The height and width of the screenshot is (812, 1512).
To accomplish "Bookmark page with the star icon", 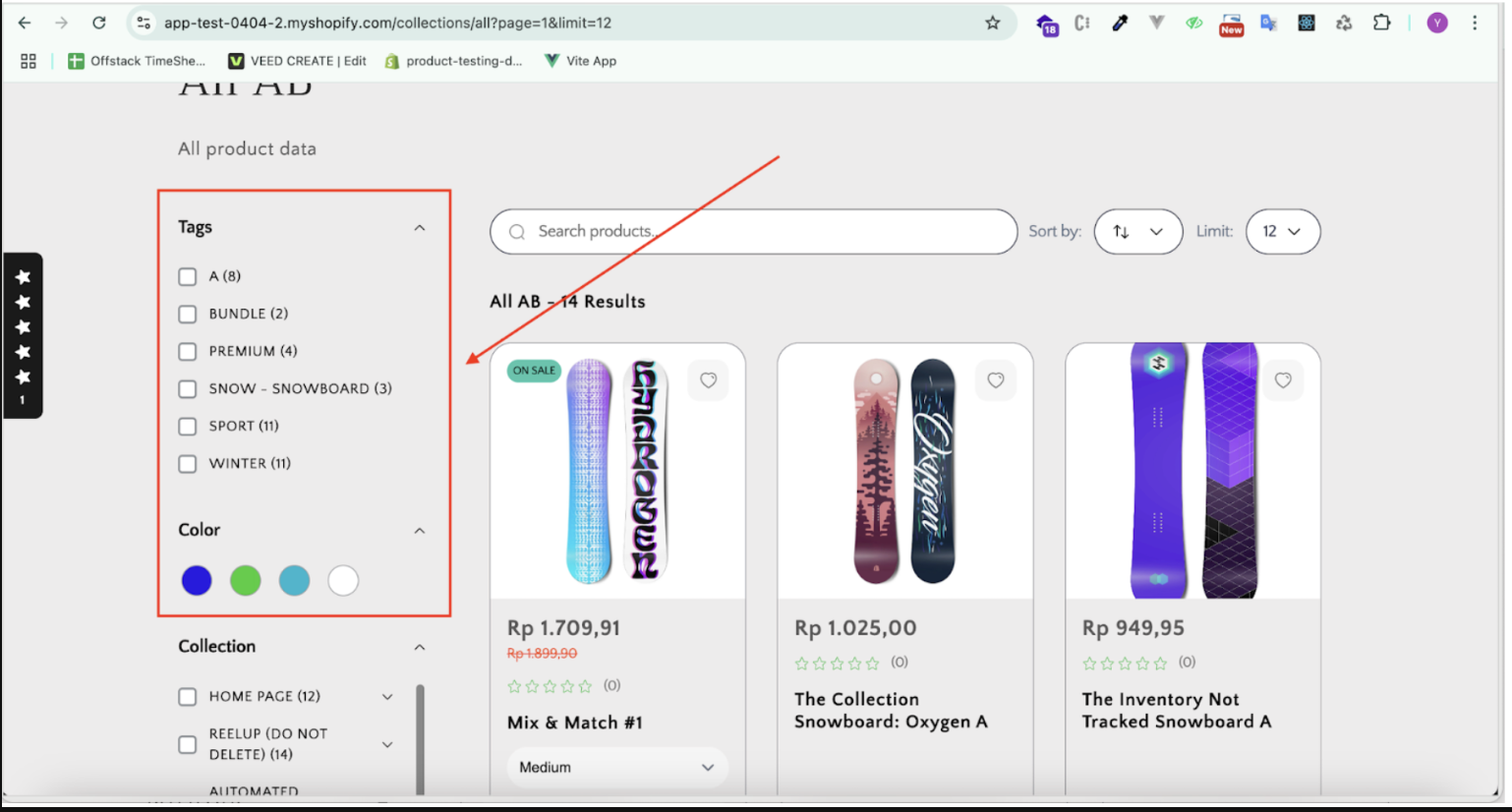I will pos(992,23).
